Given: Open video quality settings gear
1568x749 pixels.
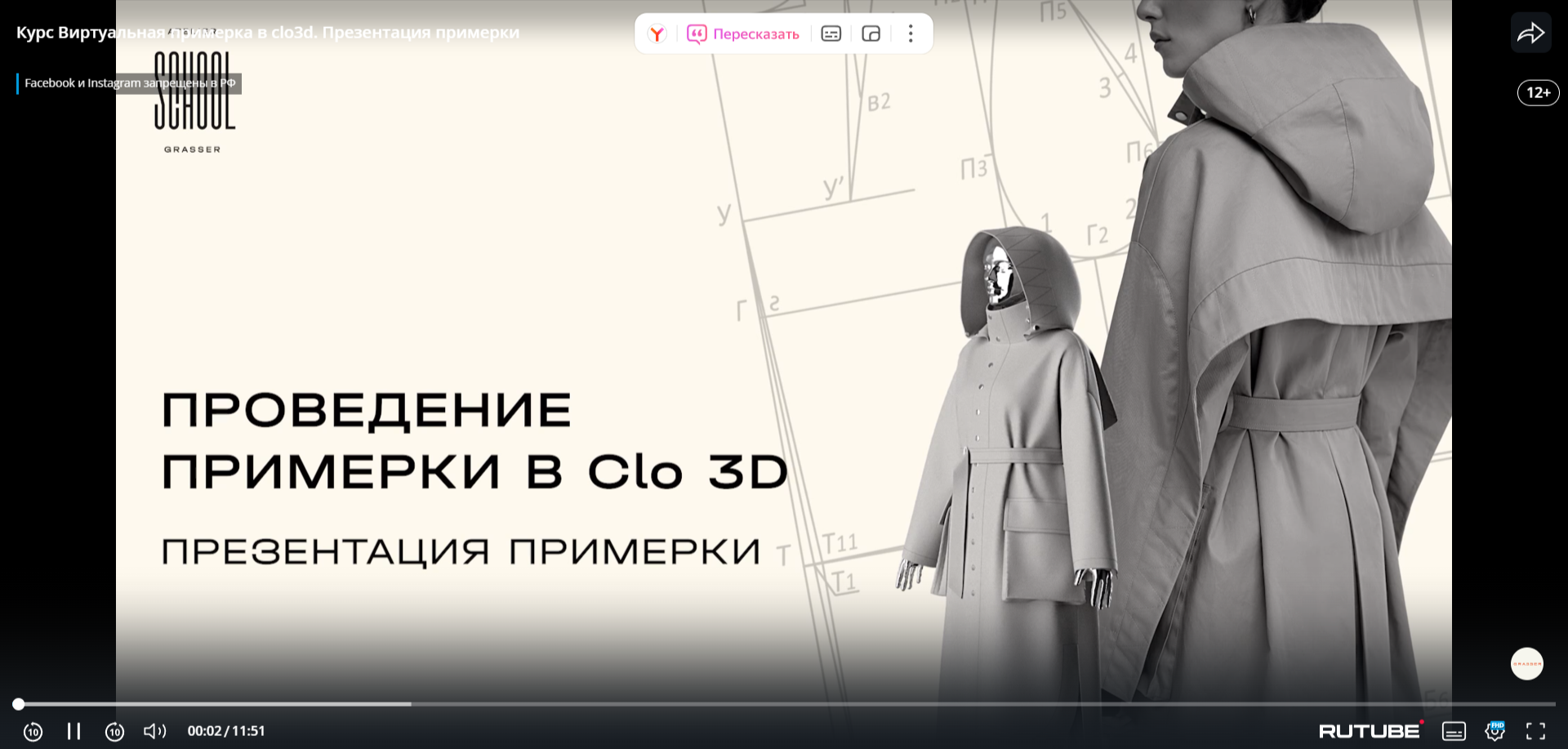Looking at the screenshot, I should coord(1494,731).
